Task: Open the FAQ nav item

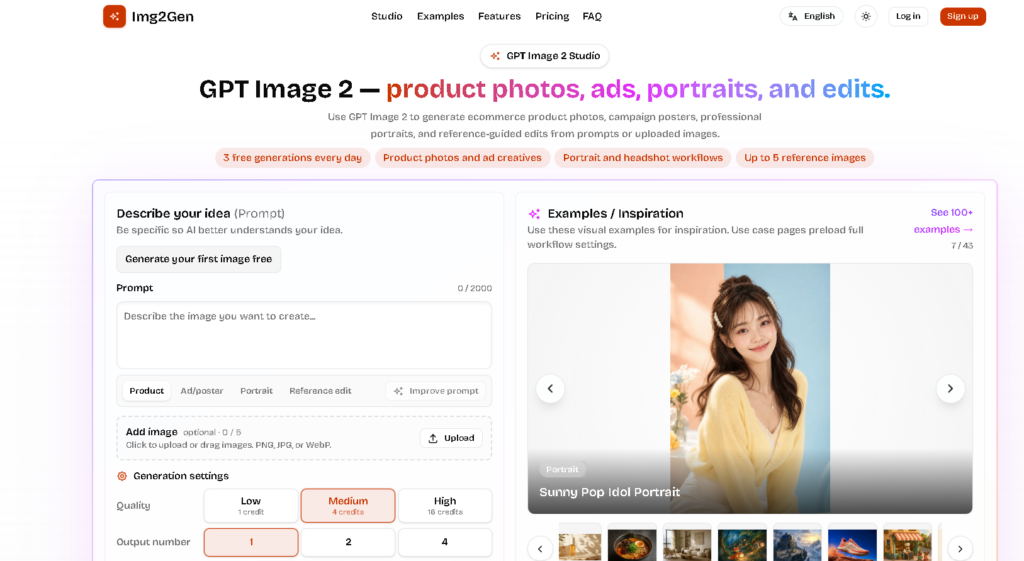Action: point(592,16)
